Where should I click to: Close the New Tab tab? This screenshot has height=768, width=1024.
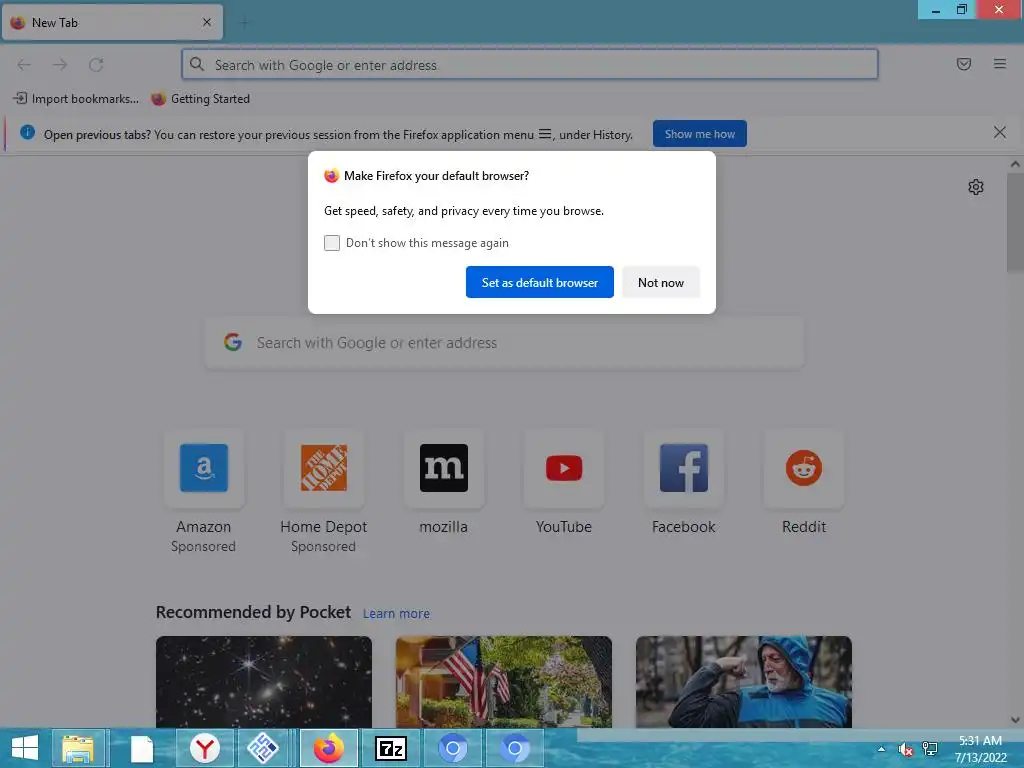coord(207,22)
